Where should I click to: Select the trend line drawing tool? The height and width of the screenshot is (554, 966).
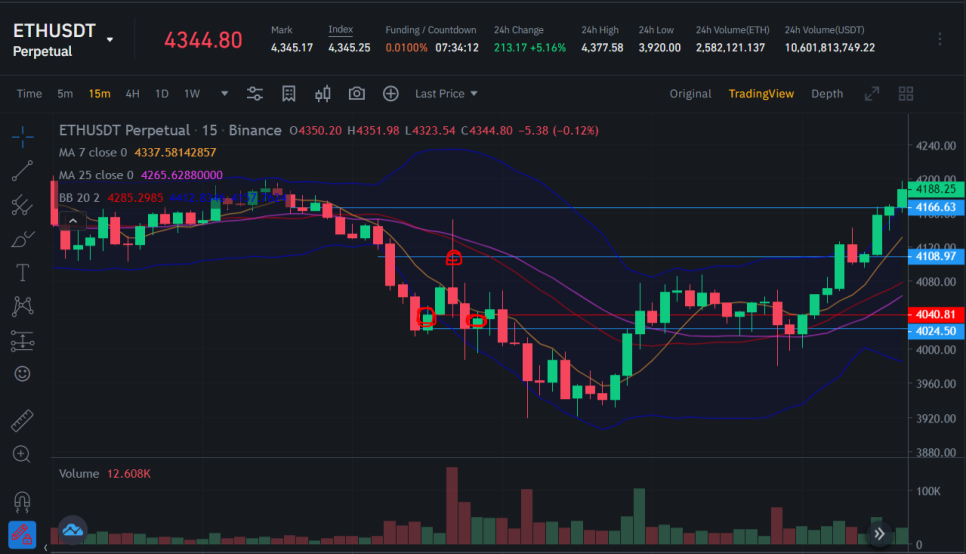click(22, 171)
